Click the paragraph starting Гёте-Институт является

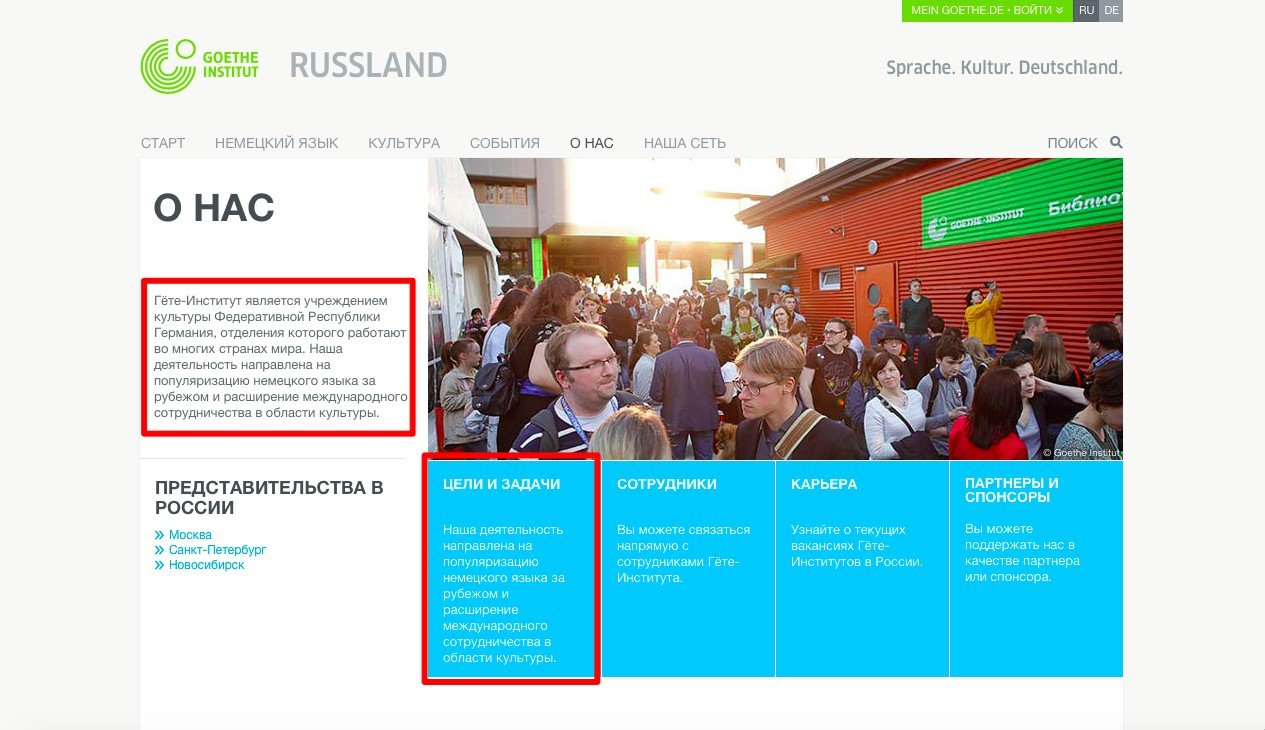[x=281, y=357]
